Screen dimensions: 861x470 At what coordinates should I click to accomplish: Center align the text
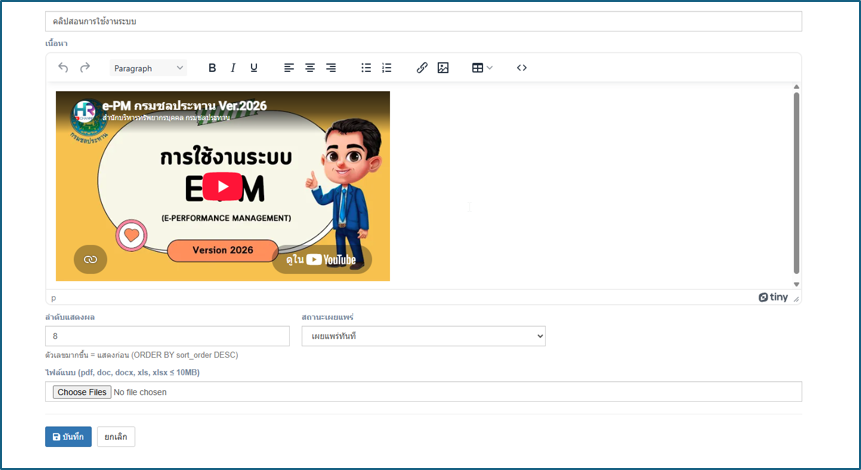[x=310, y=68]
